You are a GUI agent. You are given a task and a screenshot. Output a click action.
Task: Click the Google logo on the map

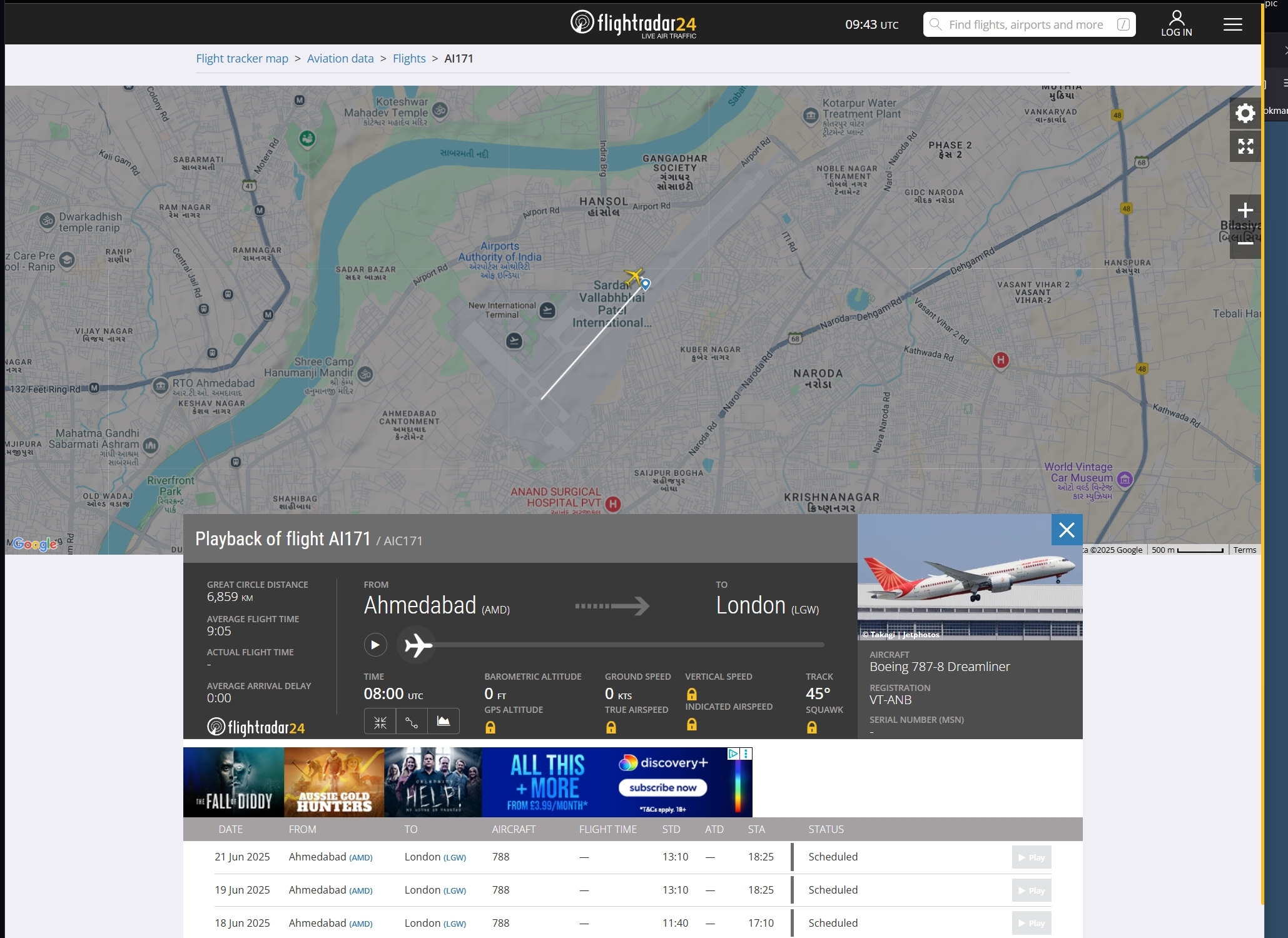(35, 544)
